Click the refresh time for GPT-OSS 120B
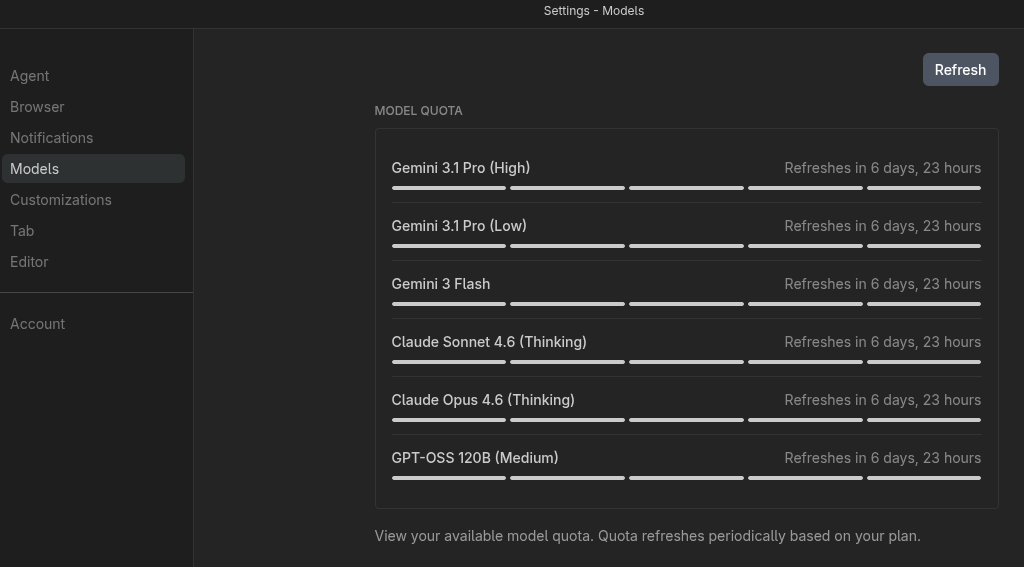 point(882,458)
